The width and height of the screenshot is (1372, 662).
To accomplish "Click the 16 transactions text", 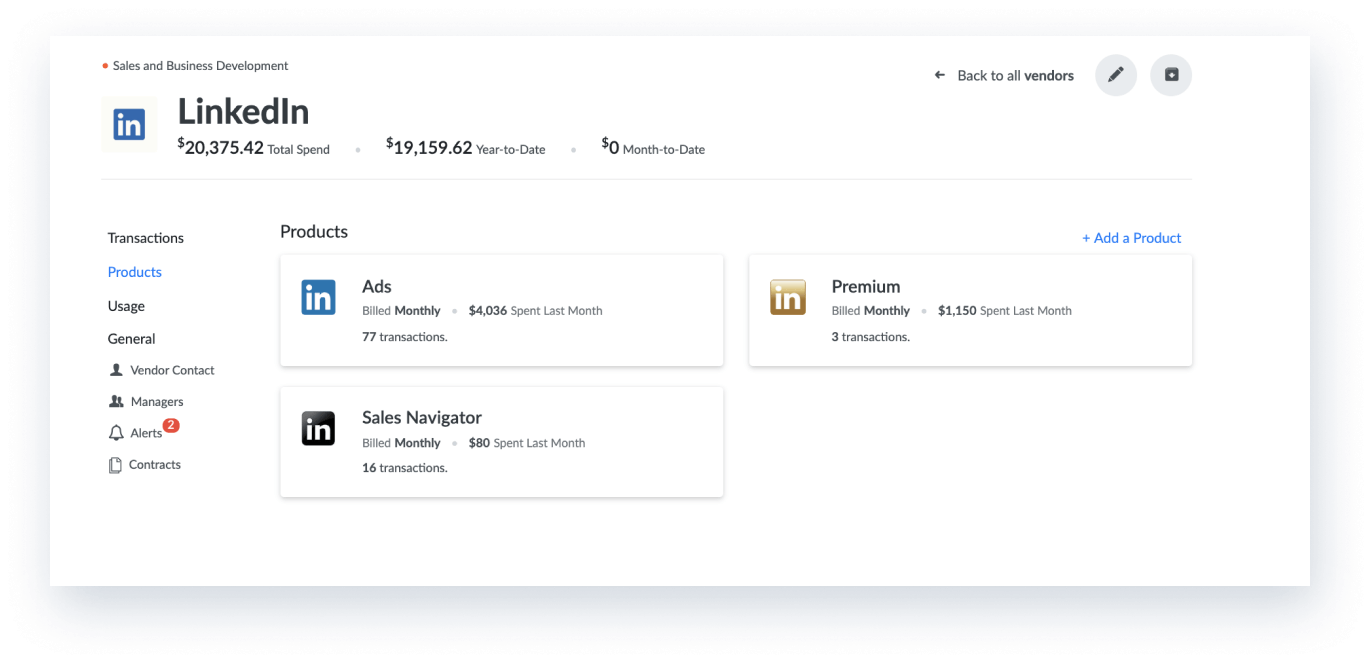I will (405, 468).
